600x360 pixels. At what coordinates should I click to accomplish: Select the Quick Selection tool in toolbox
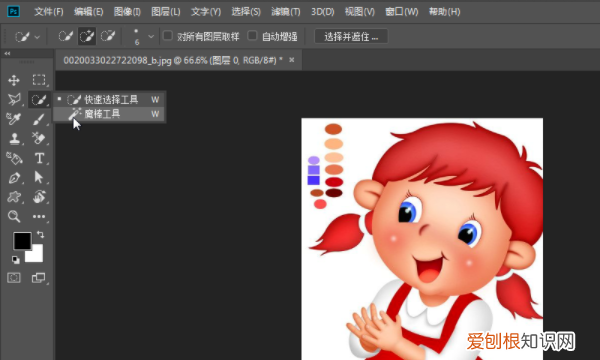pyautogui.click(x=39, y=100)
